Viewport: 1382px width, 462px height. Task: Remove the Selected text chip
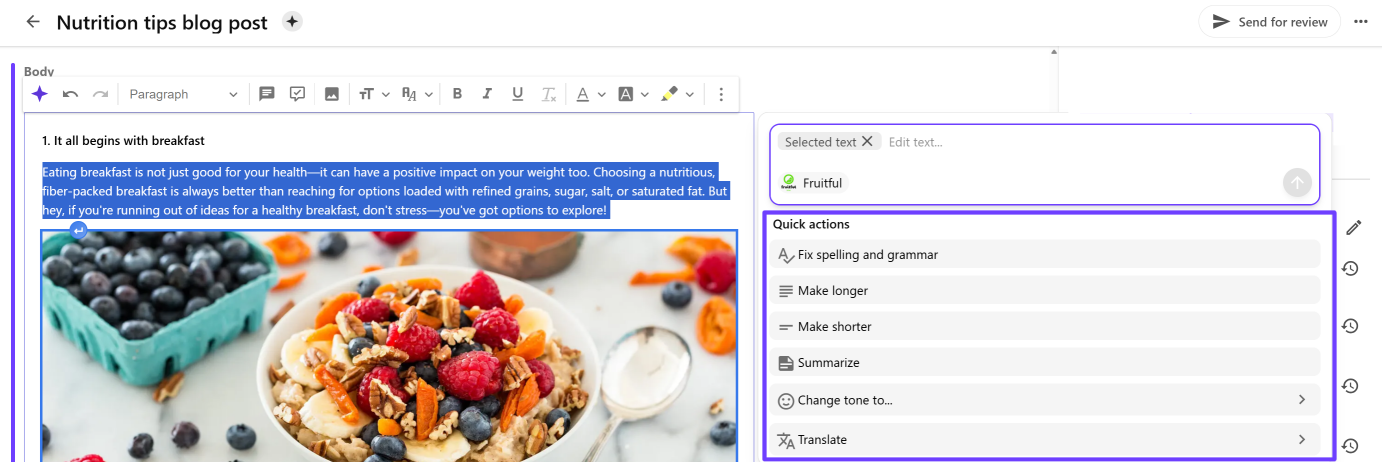click(867, 142)
